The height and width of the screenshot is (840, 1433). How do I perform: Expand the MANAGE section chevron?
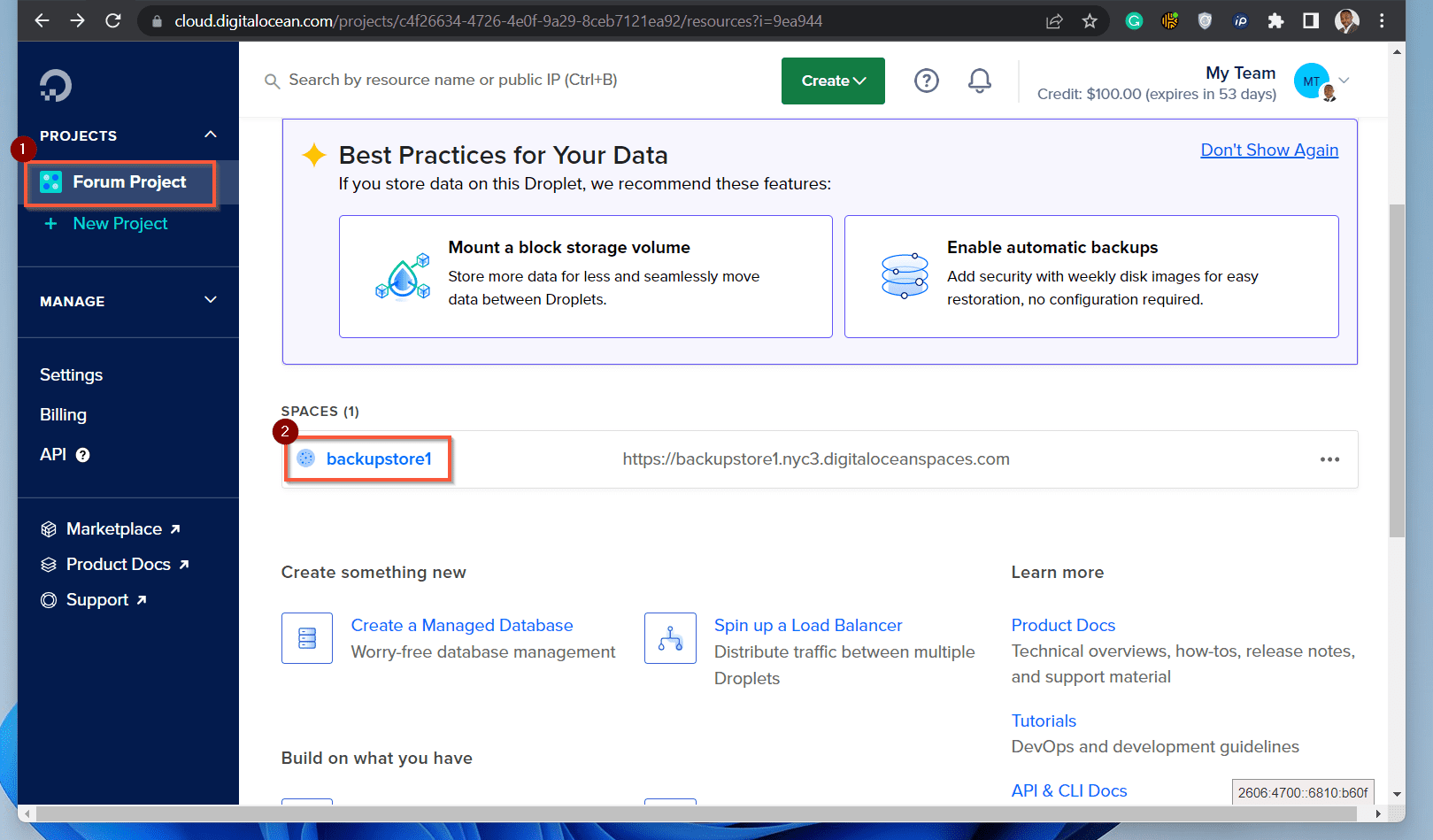pos(211,300)
